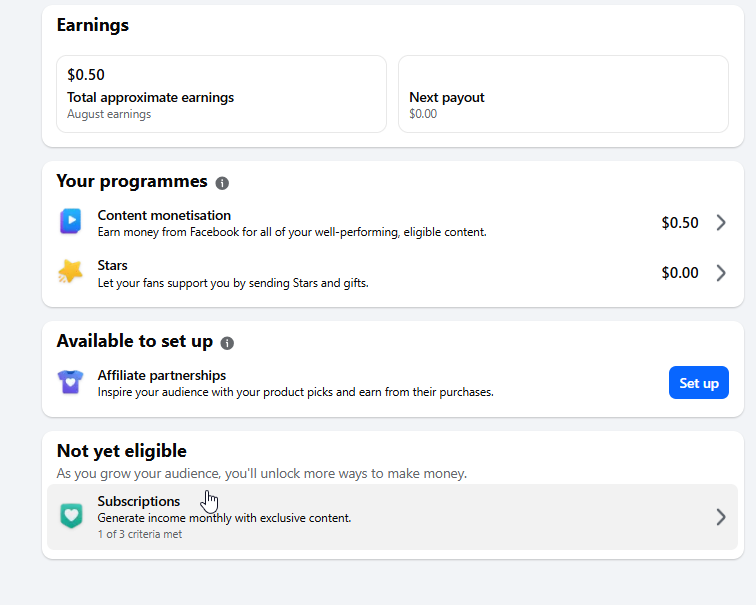Image resolution: width=756 pixels, height=605 pixels.
Task: Click the August earnings label
Action: (x=109, y=114)
